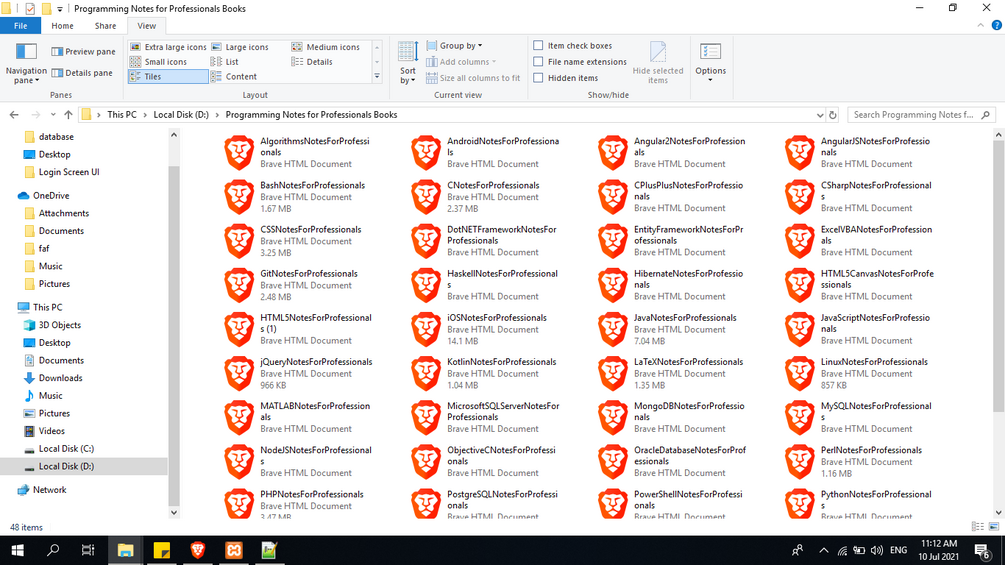Refresh the current folder

click(x=833, y=115)
